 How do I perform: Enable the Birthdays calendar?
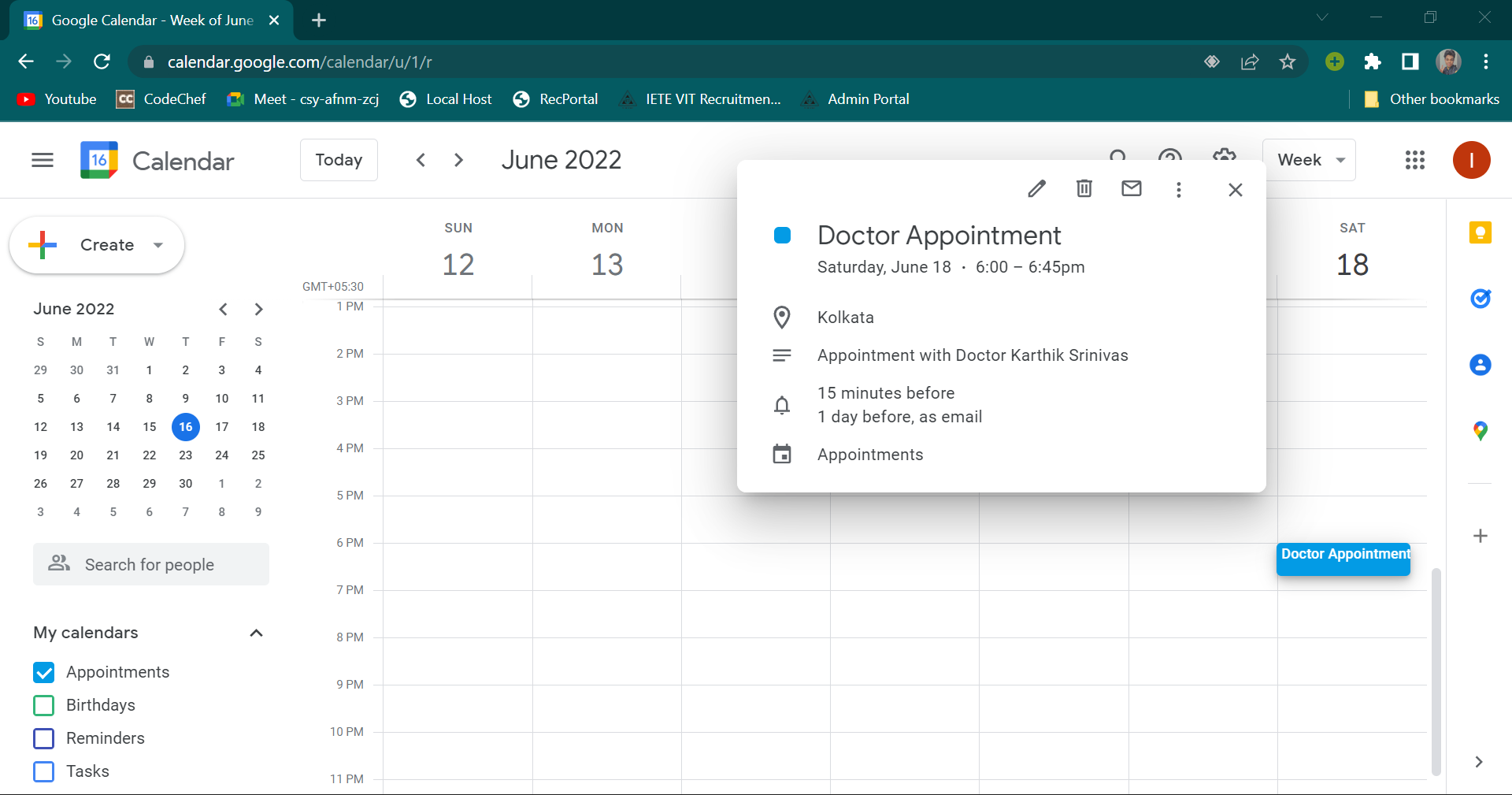pyautogui.click(x=44, y=705)
